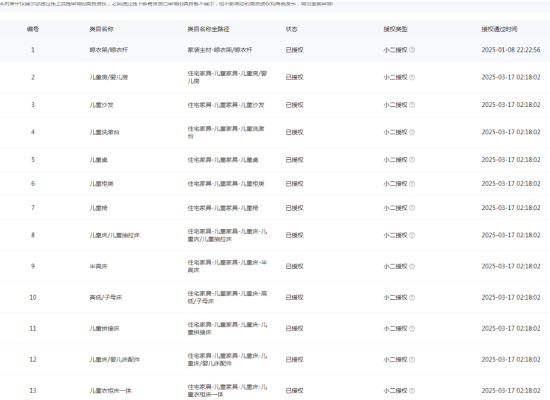Screen dimensions: 550x400
Task: Open the authorization type help icon for 儿童沙发
Action: pyautogui.click(x=412, y=105)
